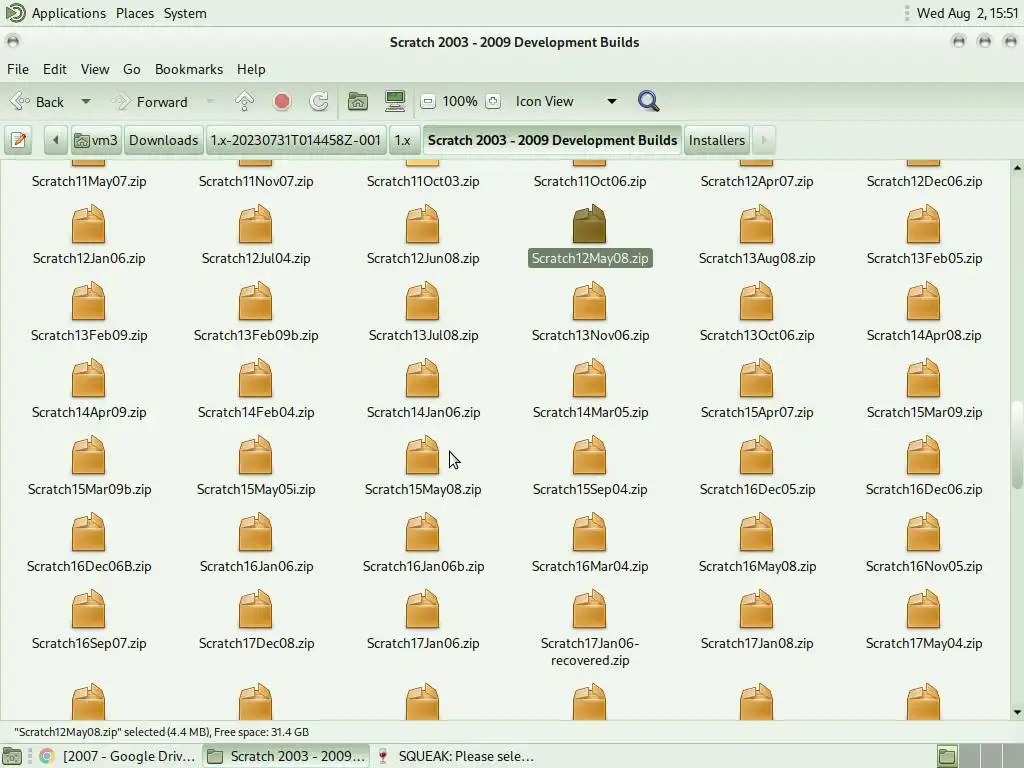Open the System menu in top panel
Image resolution: width=1024 pixels, height=768 pixels.
click(x=185, y=13)
